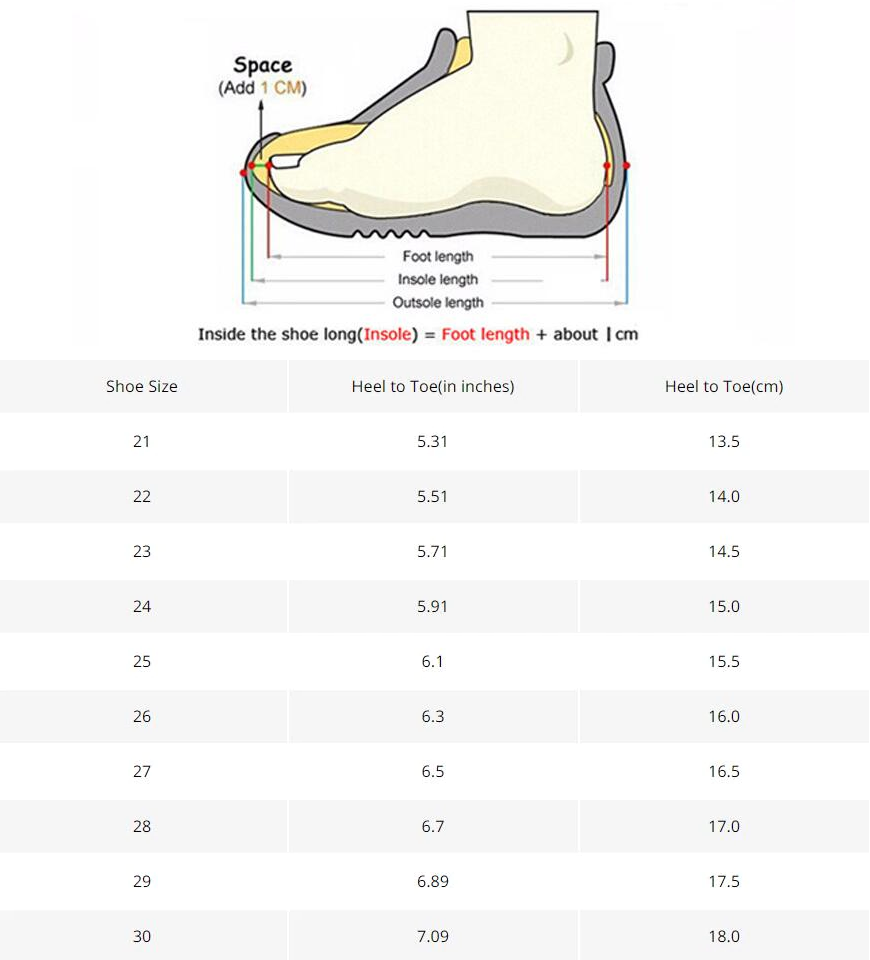Click the red word "Insole" in formula
Image resolution: width=870 pixels, height=960 pixels.
tap(388, 334)
